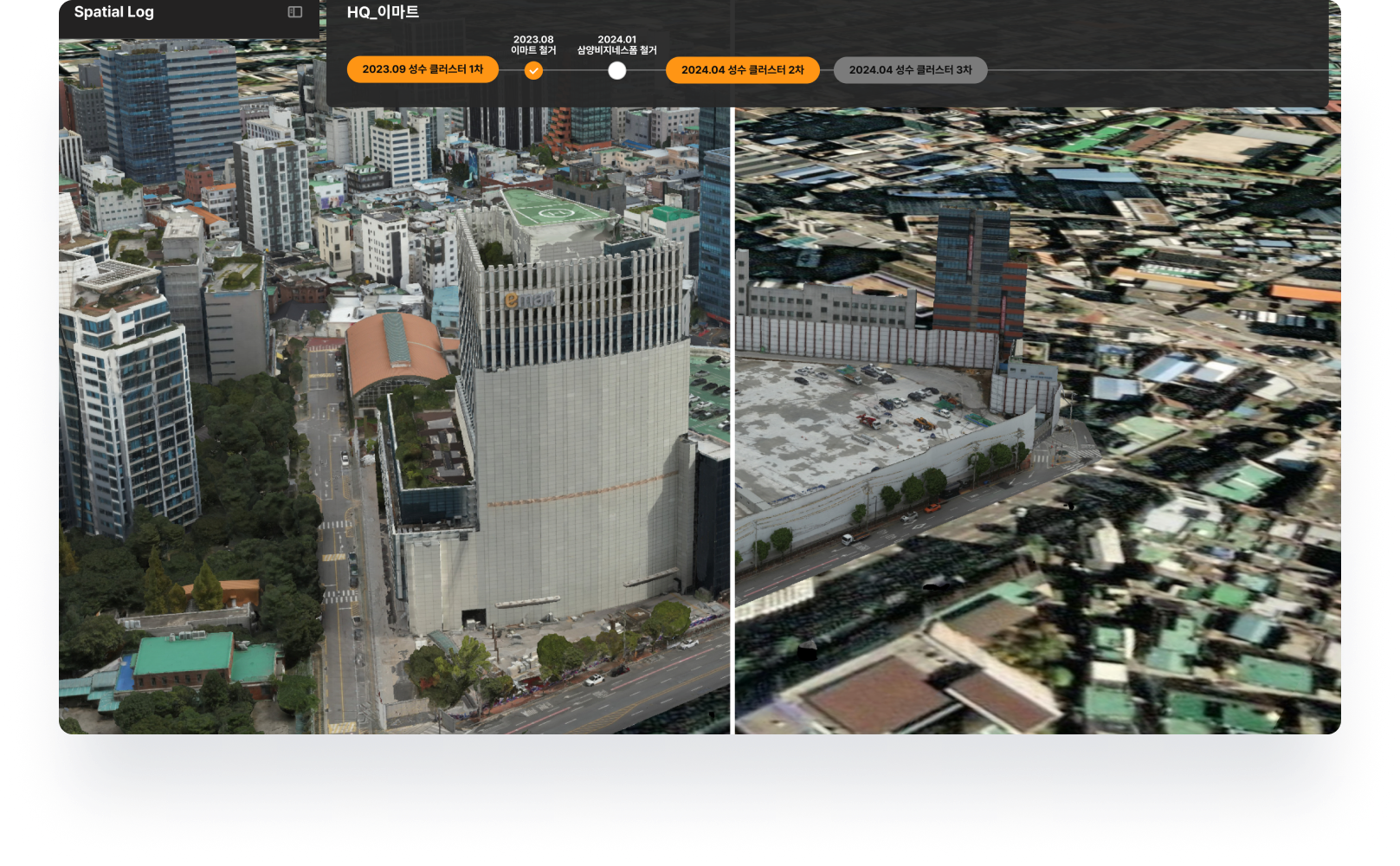Select the 2023.09 성수 클러스터 1차 stage
This screenshot has width=1400, height=866.
[x=423, y=69]
